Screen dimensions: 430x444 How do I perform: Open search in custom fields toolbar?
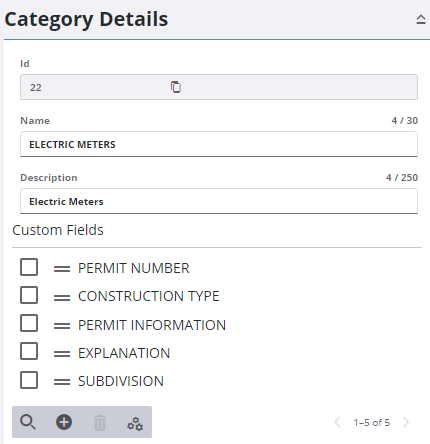point(28,422)
